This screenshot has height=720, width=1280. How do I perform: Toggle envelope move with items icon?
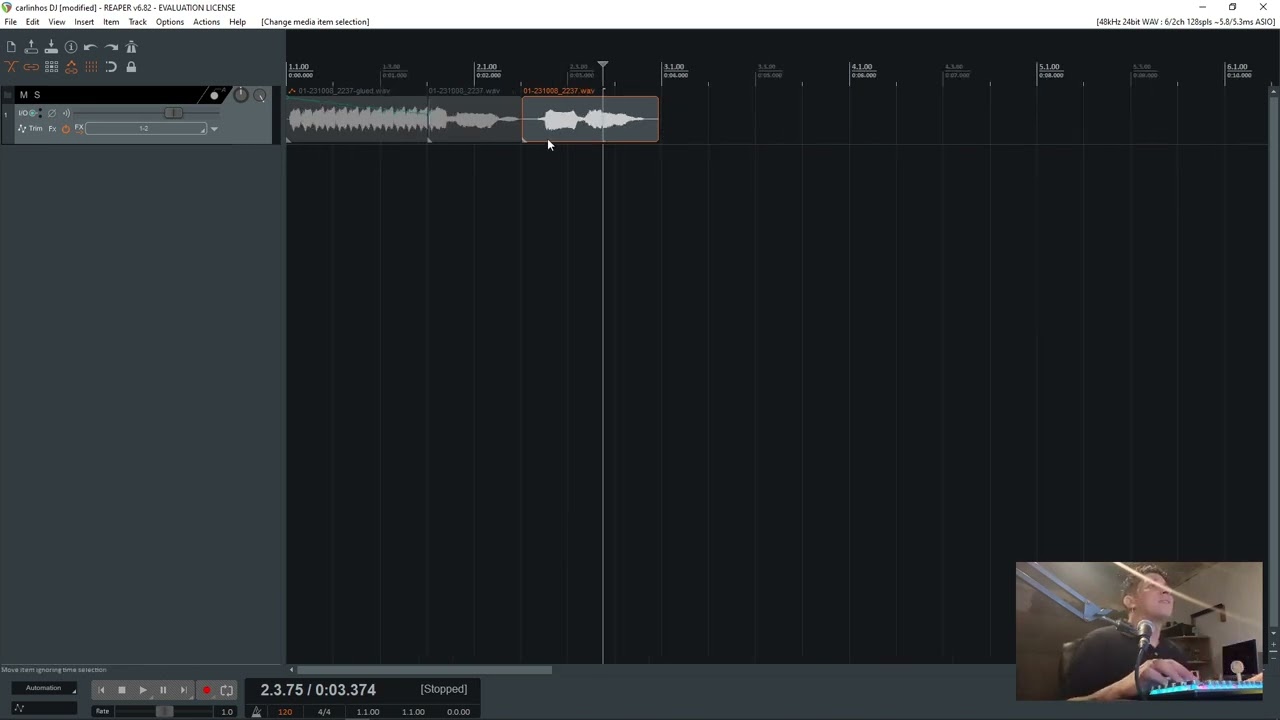(71, 67)
